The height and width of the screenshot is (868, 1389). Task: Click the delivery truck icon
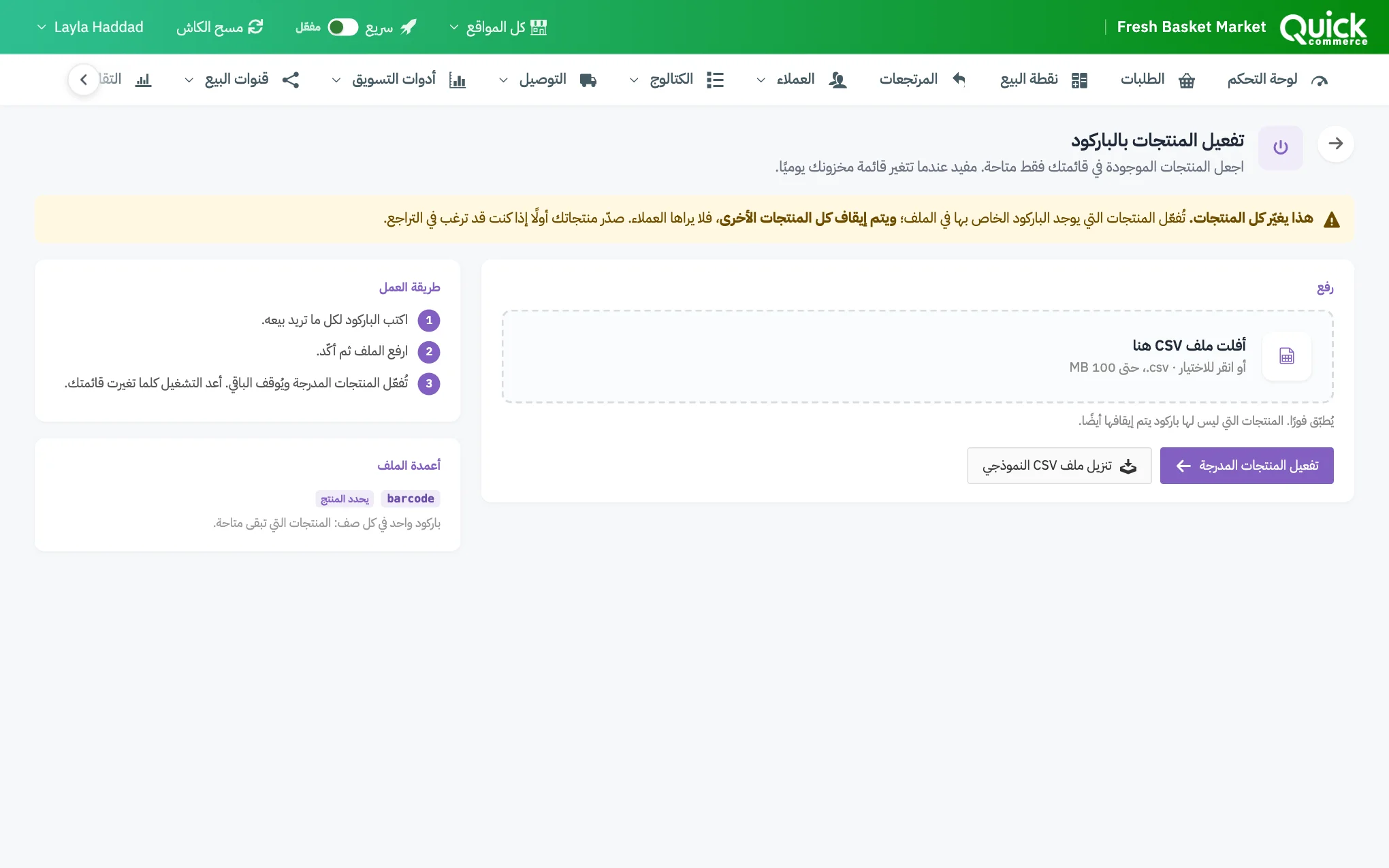click(588, 80)
